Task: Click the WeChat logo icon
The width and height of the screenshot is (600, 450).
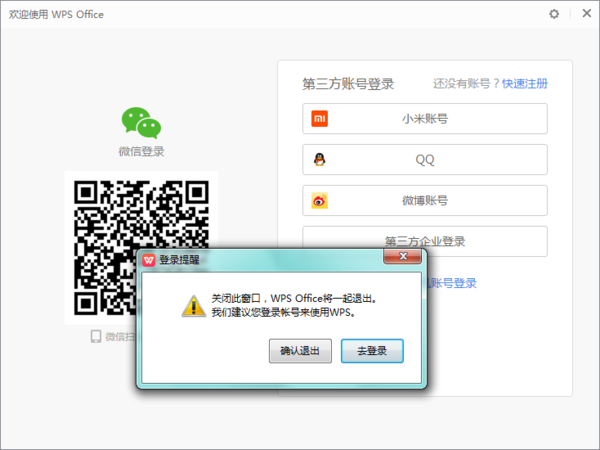Action: (141, 123)
